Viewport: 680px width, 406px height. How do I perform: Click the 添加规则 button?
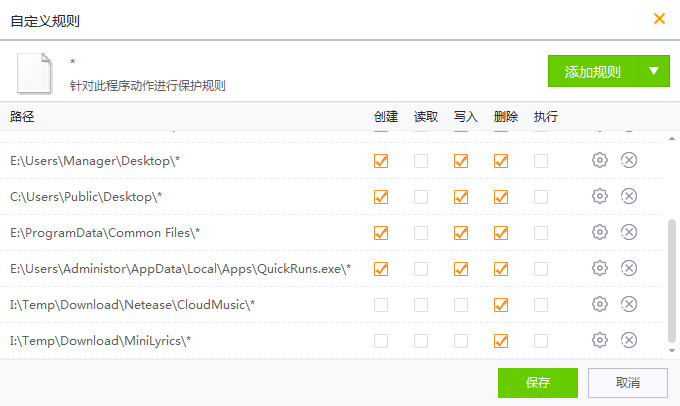point(593,71)
